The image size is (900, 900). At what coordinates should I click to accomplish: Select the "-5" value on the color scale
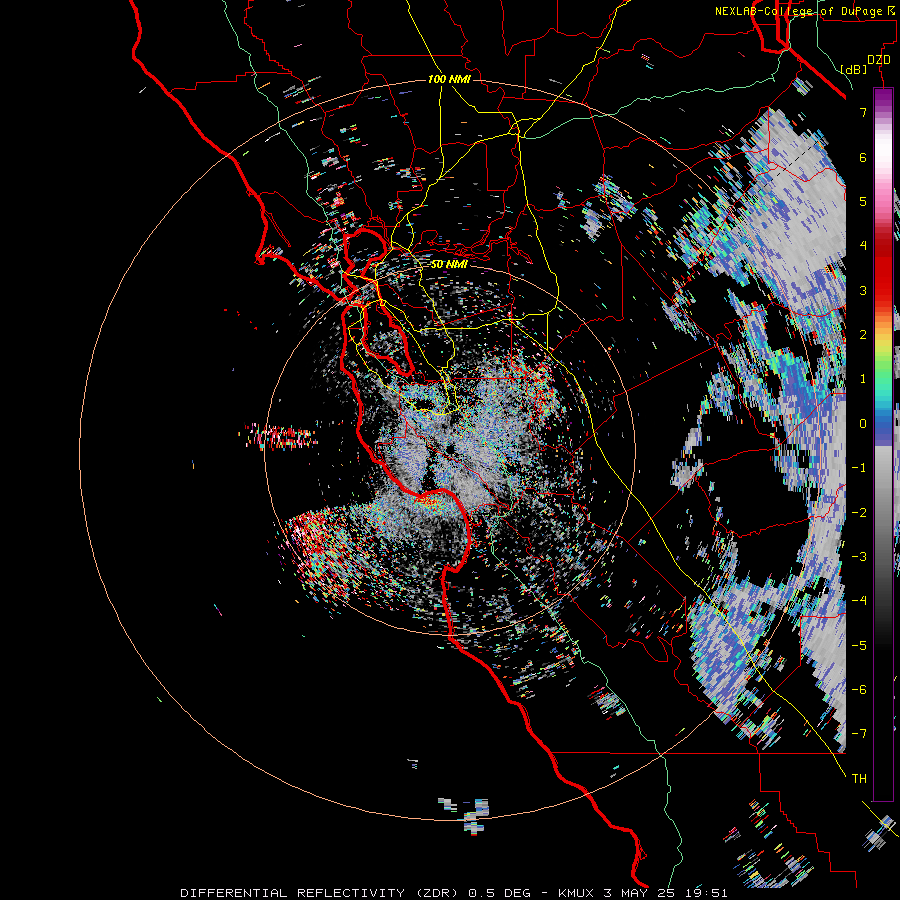click(859, 645)
